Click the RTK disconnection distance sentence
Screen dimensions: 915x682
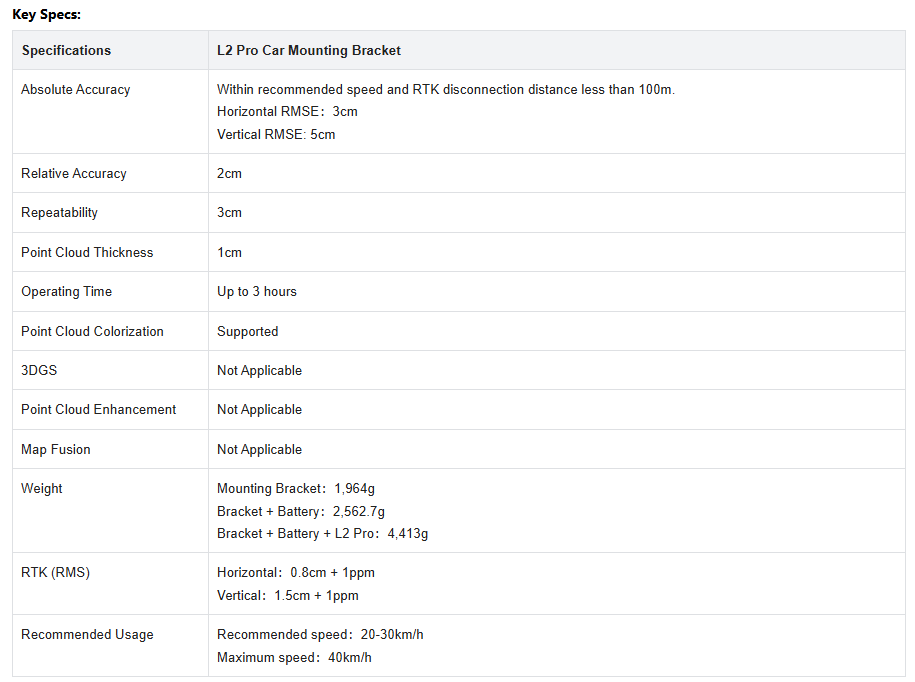(446, 90)
